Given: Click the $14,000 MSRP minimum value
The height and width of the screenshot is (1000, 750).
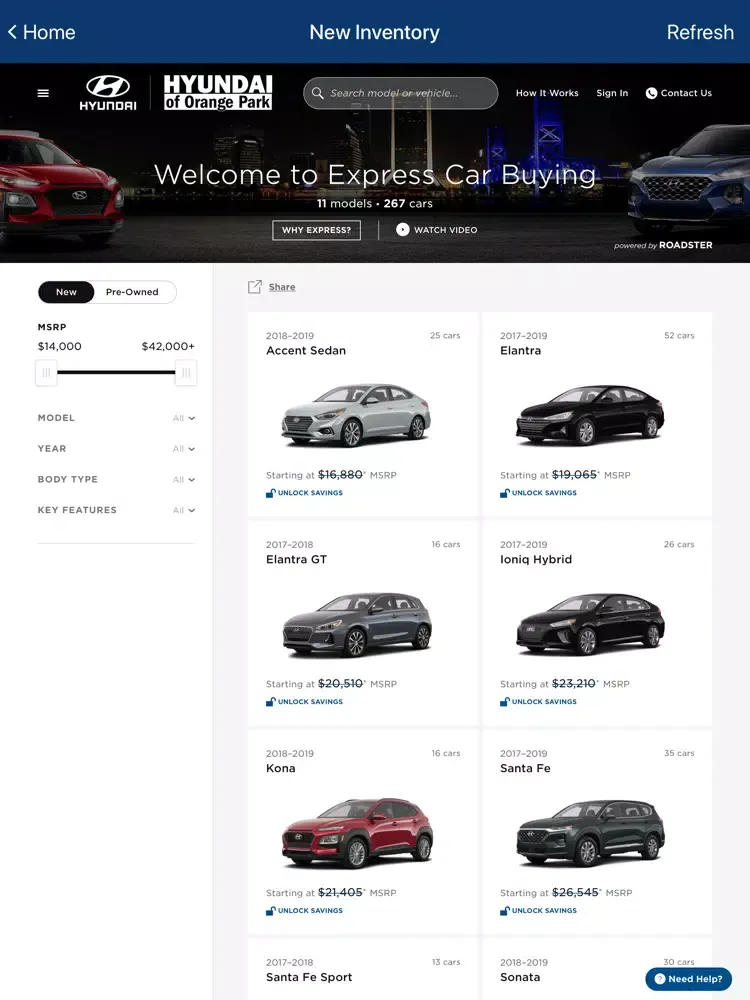Looking at the screenshot, I should [x=59, y=346].
